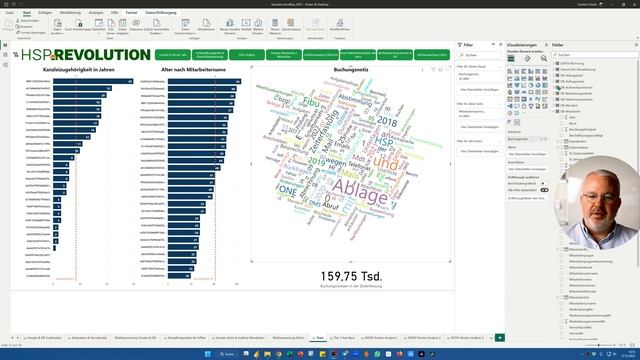Click Format übertragen in the clipboard group

tap(31, 33)
